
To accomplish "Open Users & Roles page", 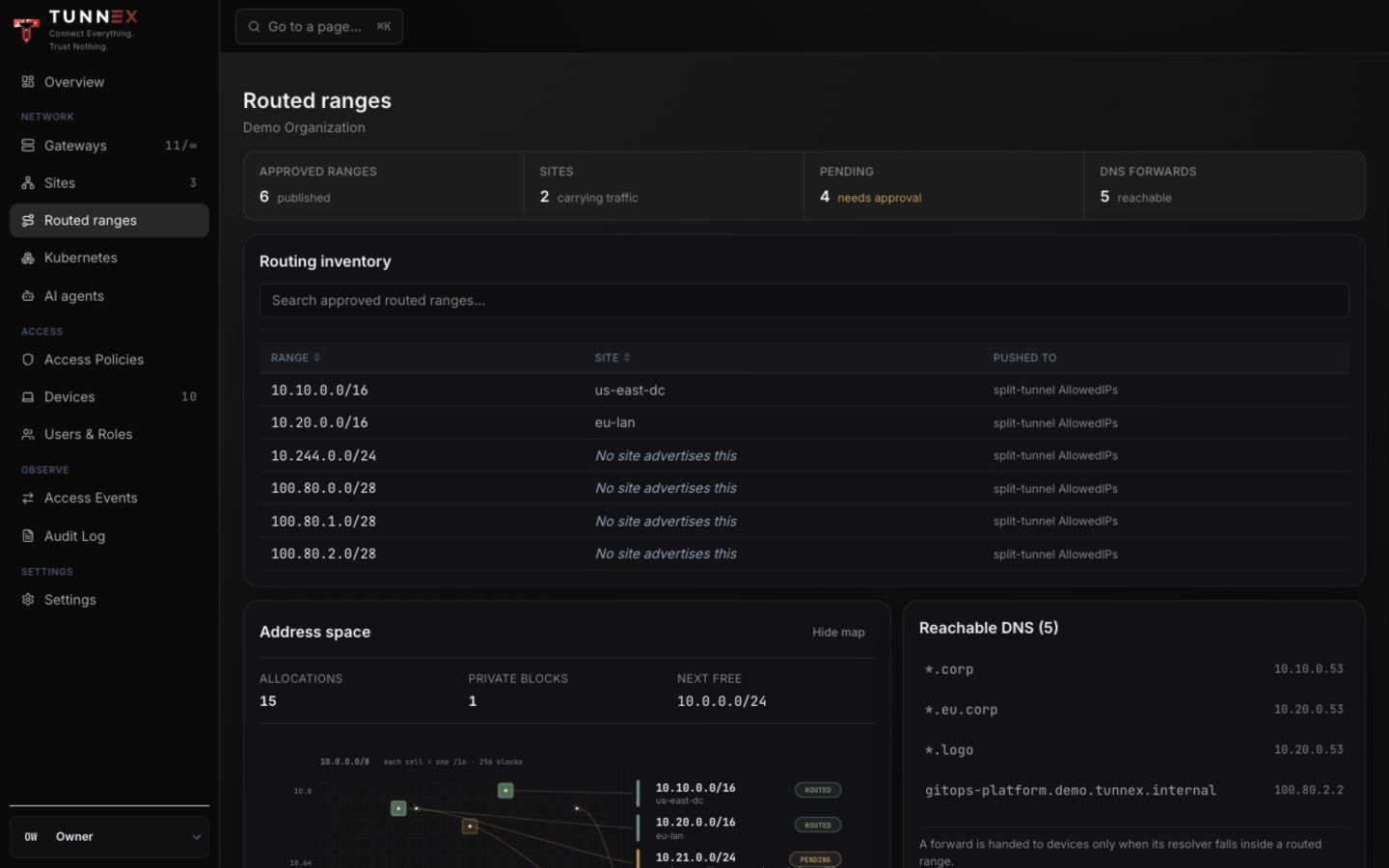I will pos(109,435).
